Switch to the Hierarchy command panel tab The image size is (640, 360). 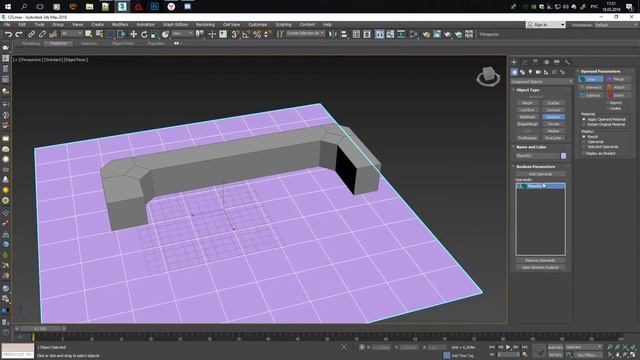(x=536, y=62)
